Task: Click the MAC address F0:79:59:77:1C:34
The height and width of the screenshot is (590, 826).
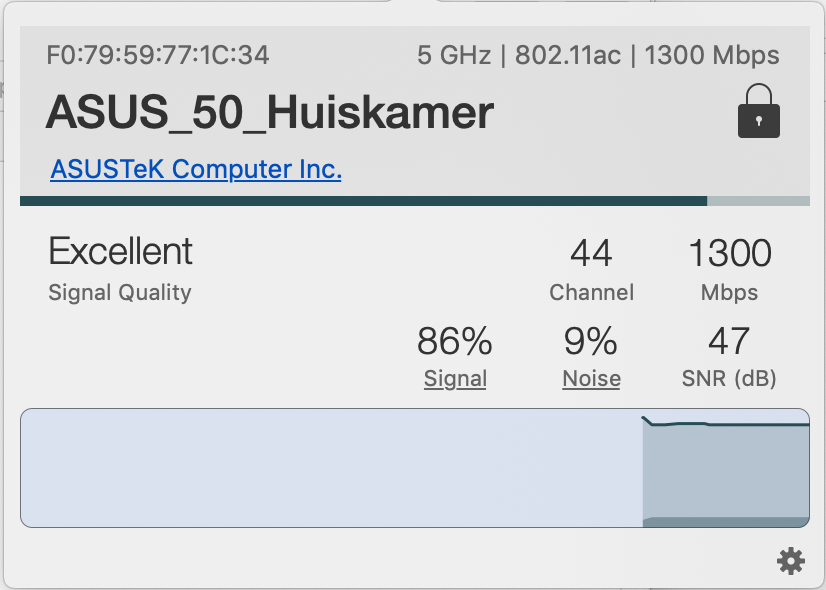Action: point(158,55)
